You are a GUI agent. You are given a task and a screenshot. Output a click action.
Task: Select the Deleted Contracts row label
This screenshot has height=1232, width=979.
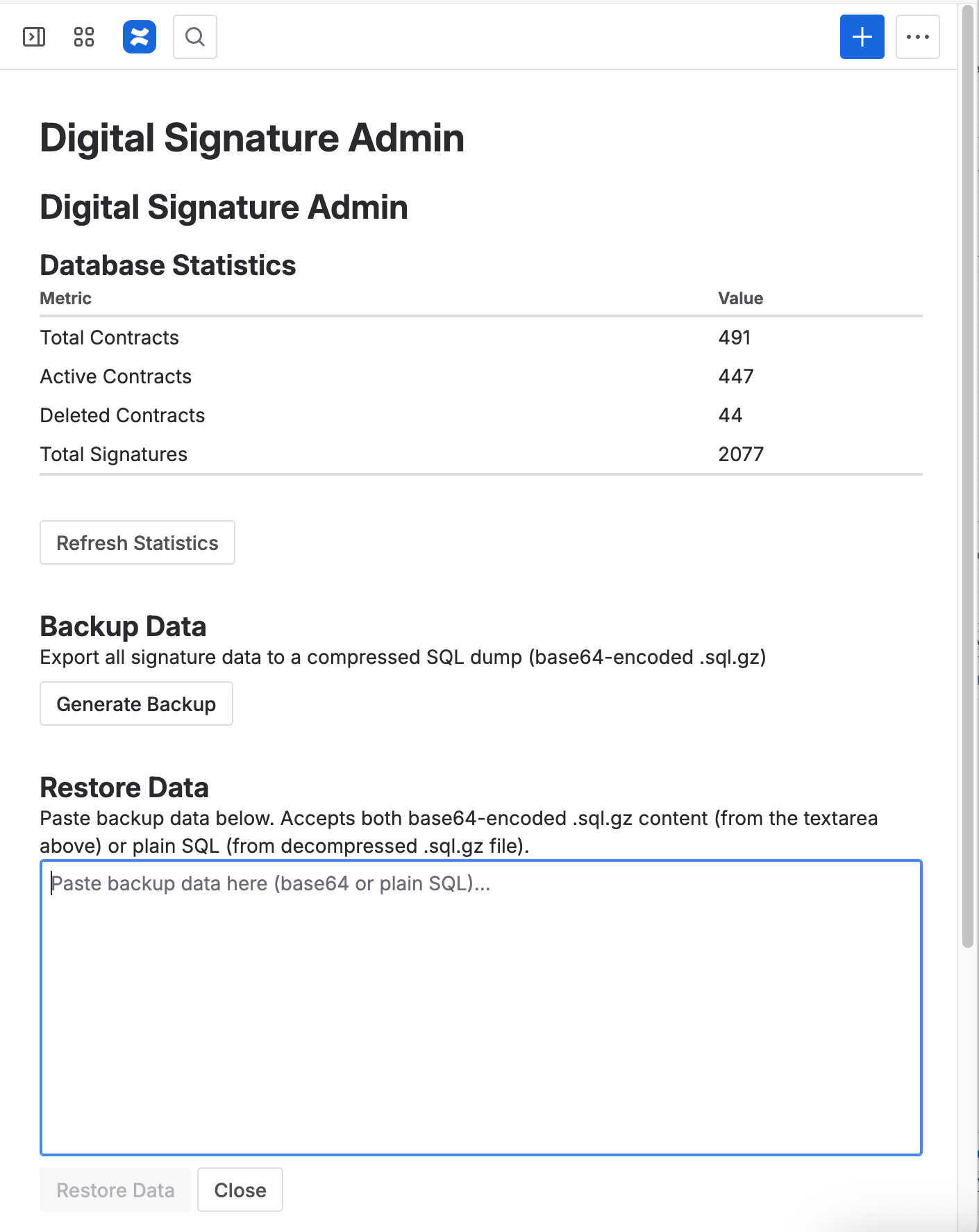tap(123, 415)
